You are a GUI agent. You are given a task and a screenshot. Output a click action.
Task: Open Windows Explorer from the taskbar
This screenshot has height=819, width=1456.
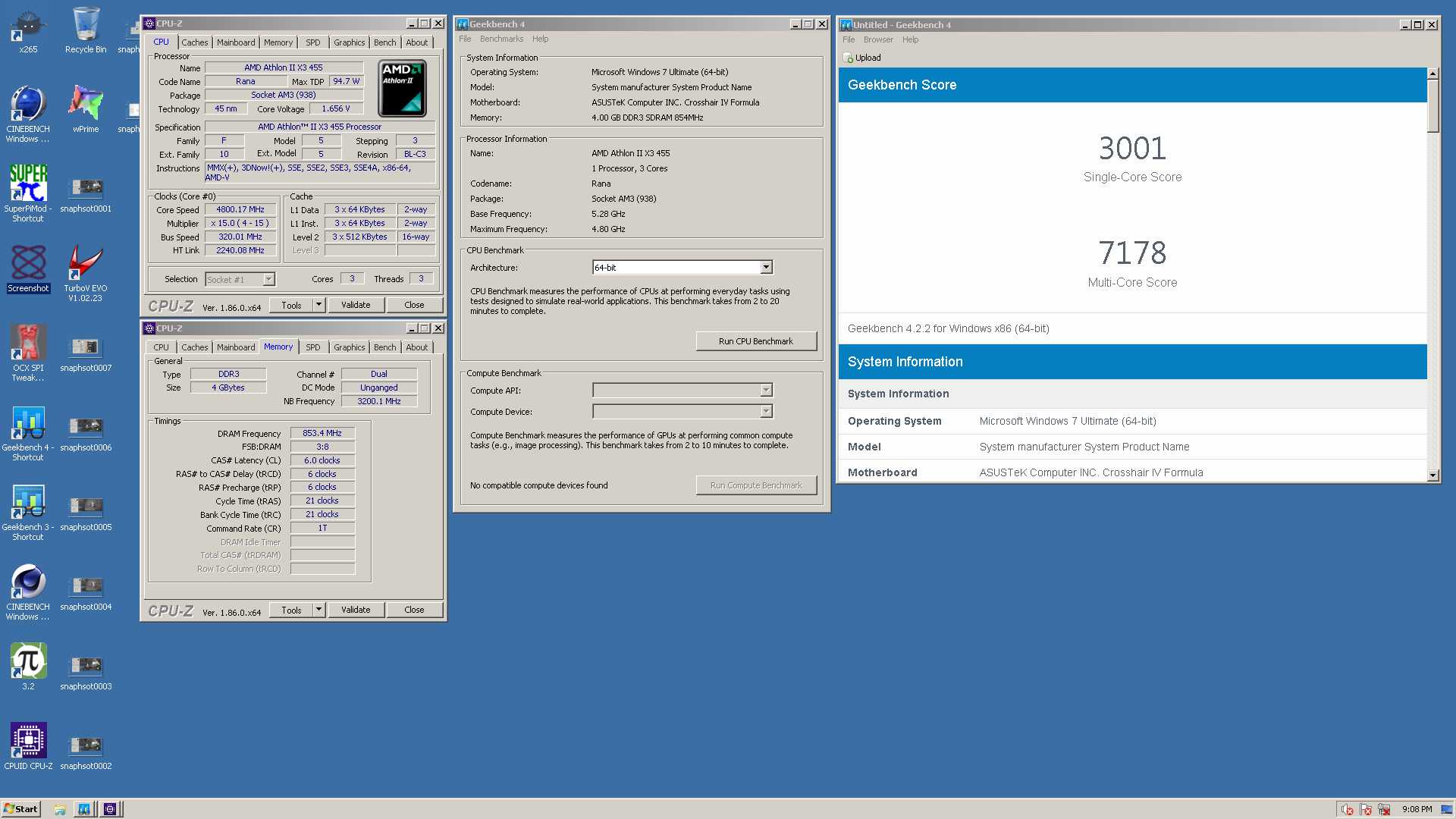pyautogui.click(x=60, y=809)
